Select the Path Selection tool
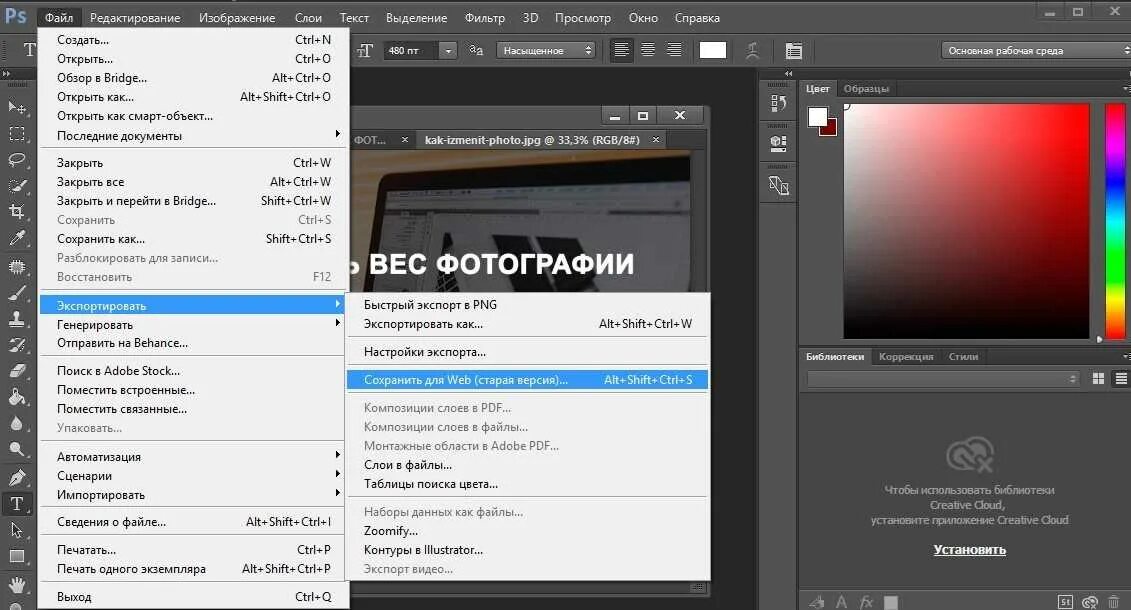 click(17, 530)
